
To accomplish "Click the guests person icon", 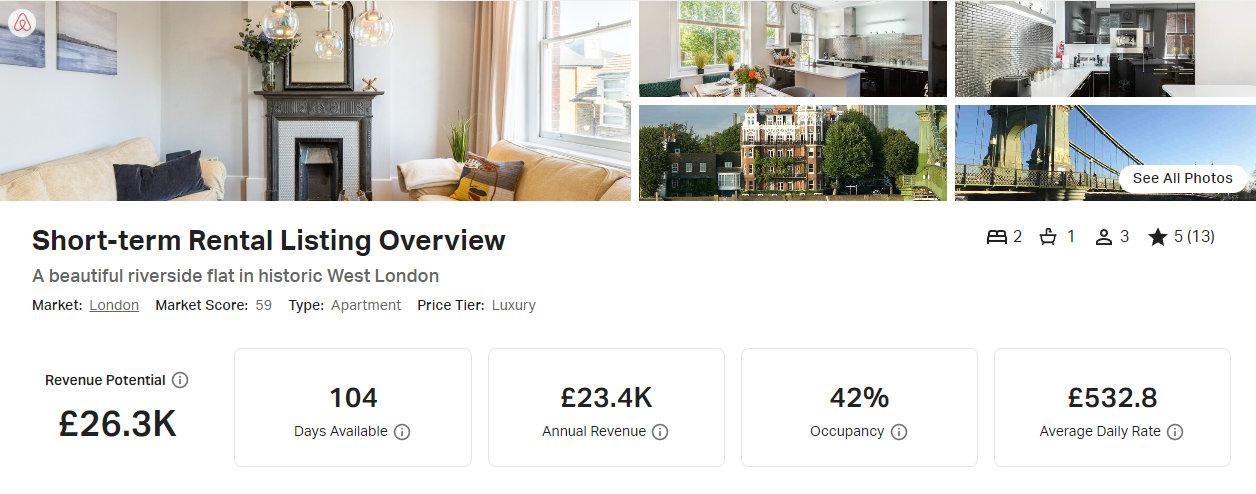I will (x=1104, y=237).
